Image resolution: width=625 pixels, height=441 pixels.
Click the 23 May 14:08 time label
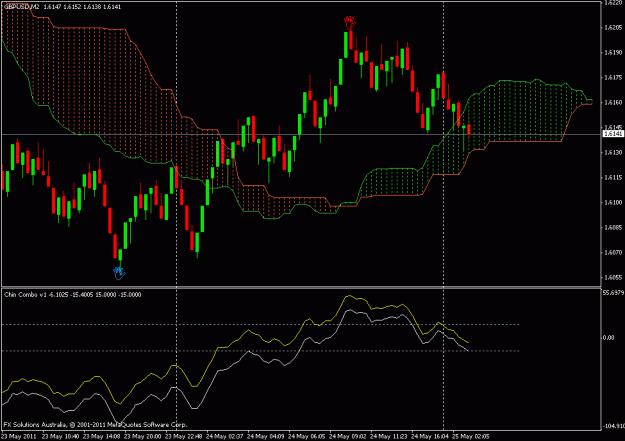click(x=101, y=436)
